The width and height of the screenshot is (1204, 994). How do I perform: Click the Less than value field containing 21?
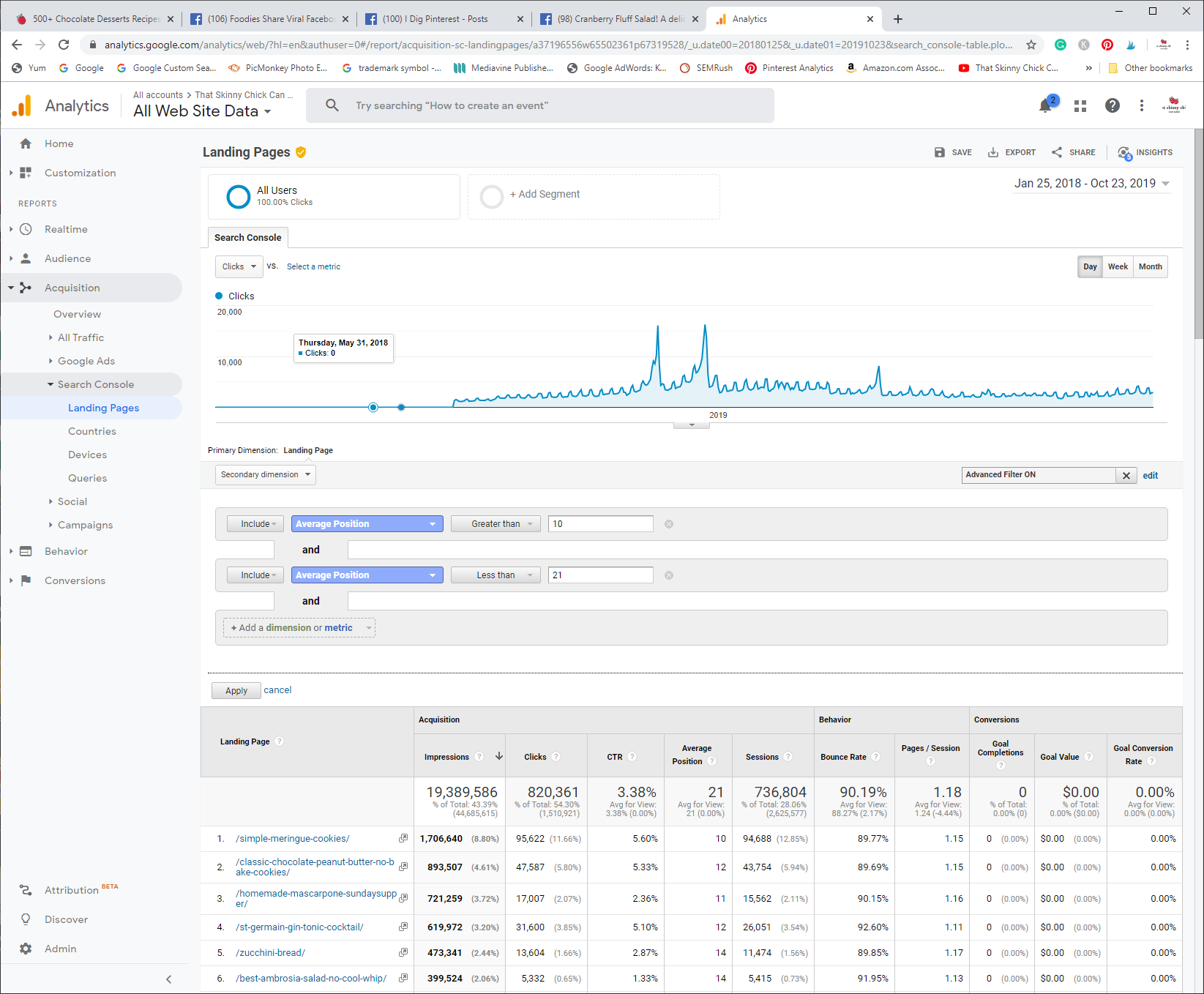tap(600, 575)
